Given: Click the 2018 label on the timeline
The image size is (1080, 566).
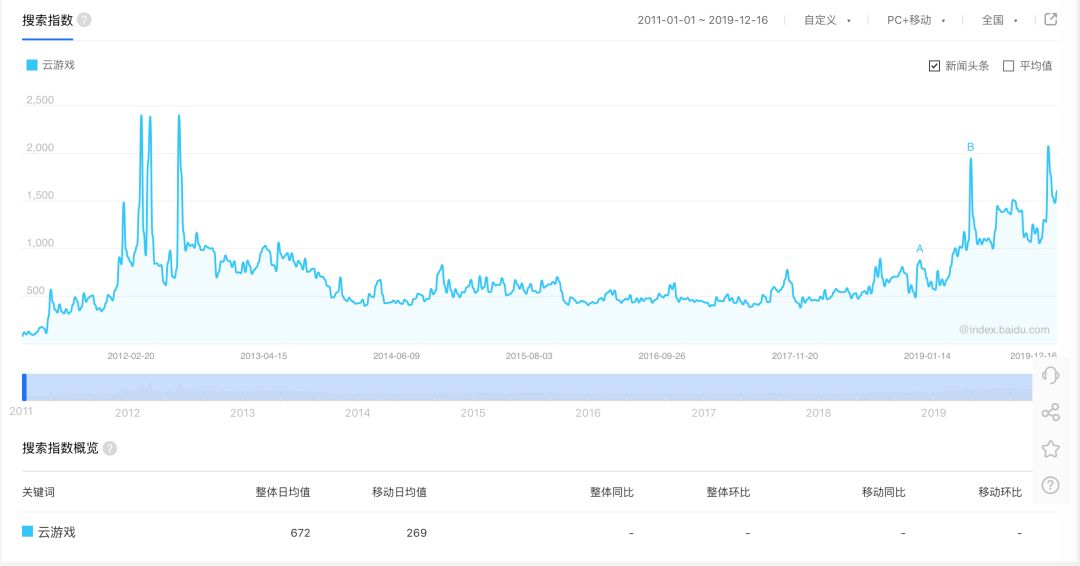Looking at the screenshot, I should pyautogui.click(x=818, y=412).
